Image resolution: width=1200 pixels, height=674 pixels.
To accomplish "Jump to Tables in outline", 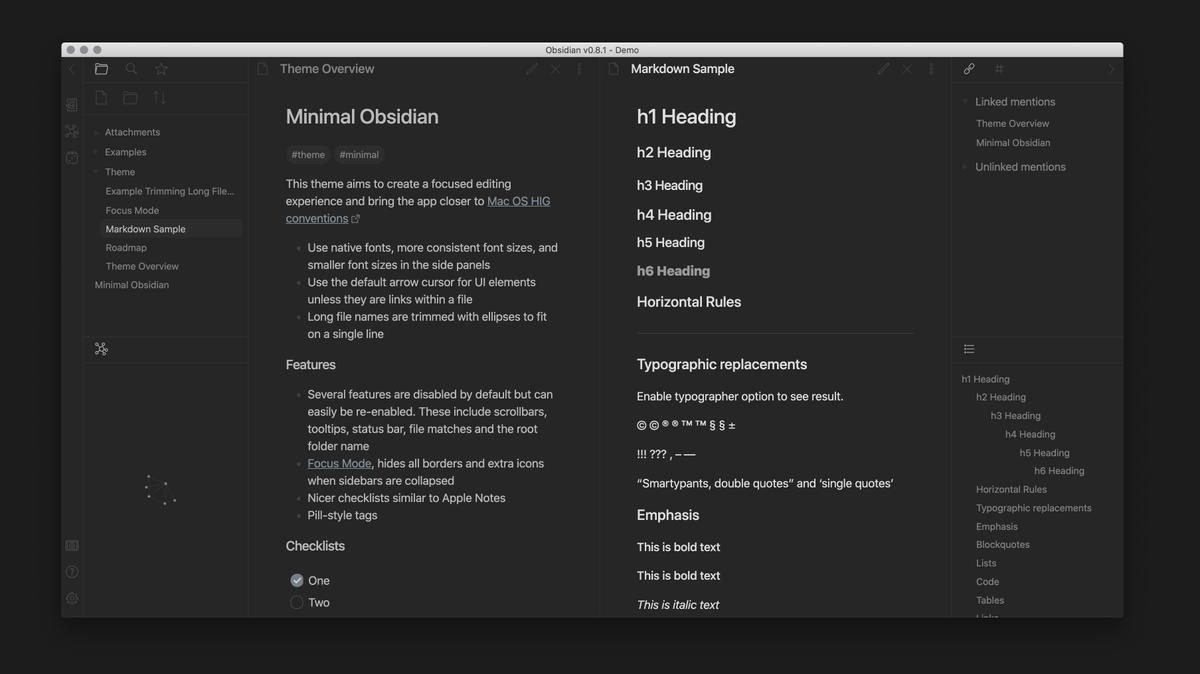I will coord(990,601).
